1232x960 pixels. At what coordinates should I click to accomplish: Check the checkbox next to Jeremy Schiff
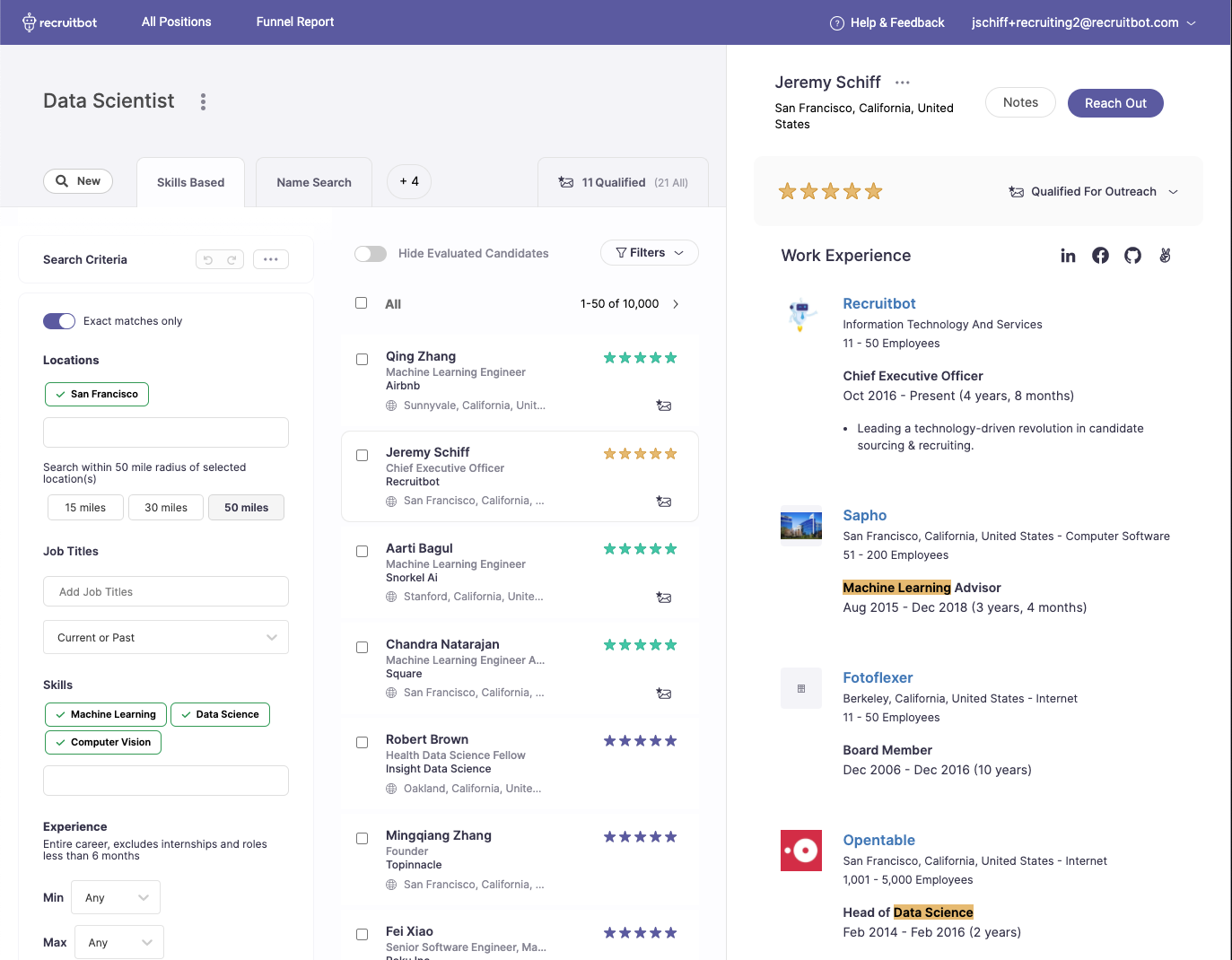362,455
